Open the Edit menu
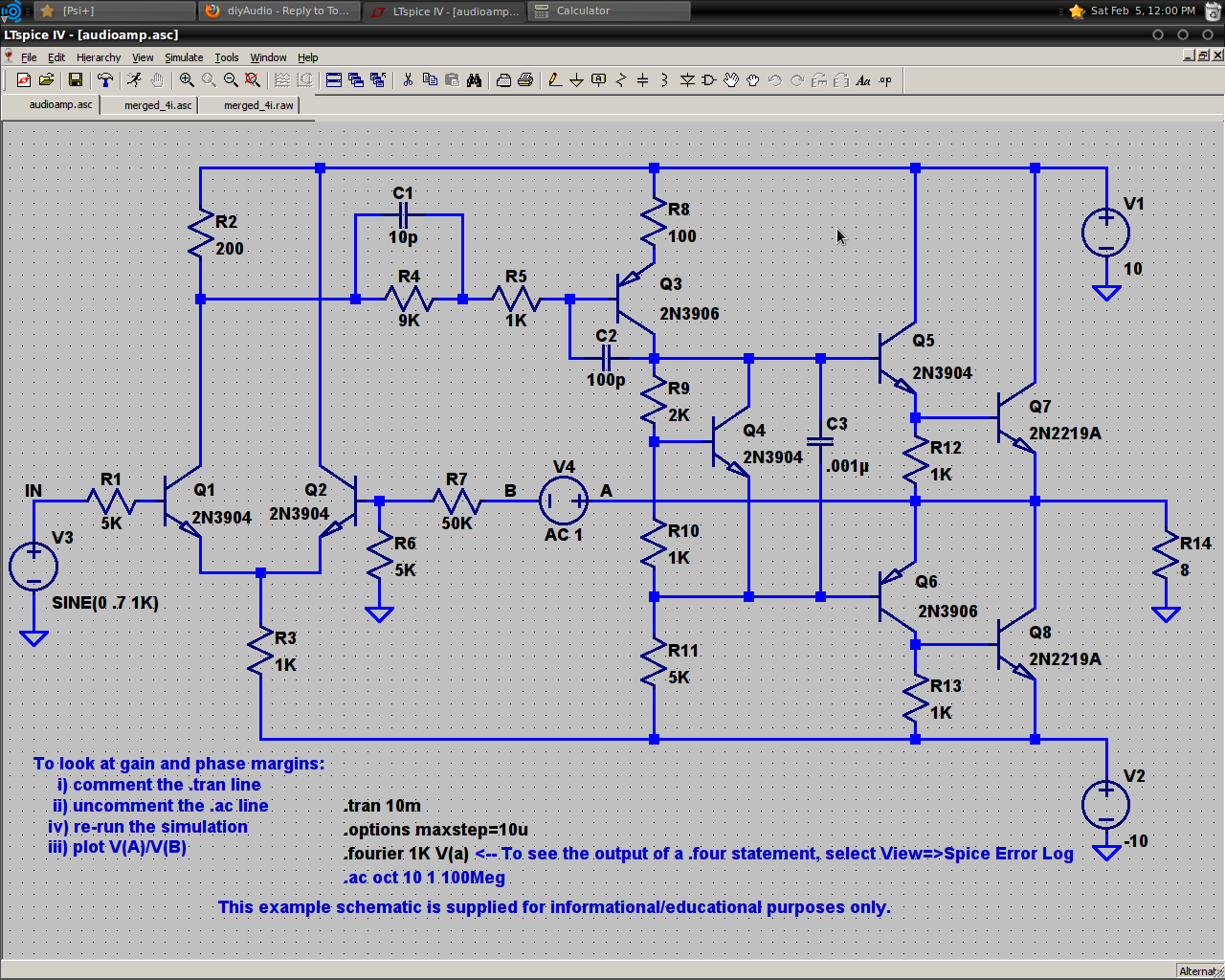 pyautogui.click(x=56, y=57)
